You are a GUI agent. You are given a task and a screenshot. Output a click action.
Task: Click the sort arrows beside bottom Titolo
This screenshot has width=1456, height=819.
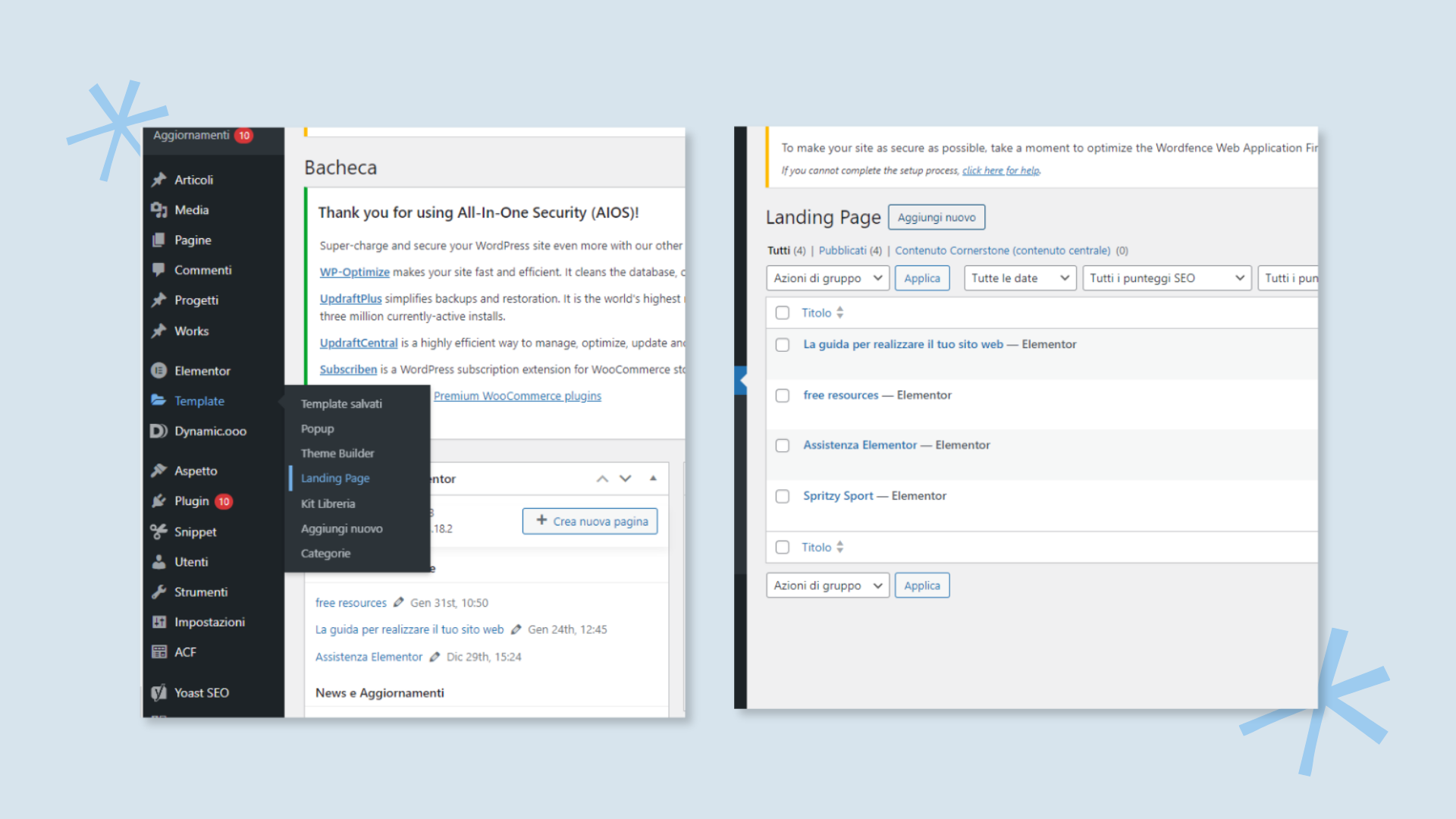coord(839,547)
